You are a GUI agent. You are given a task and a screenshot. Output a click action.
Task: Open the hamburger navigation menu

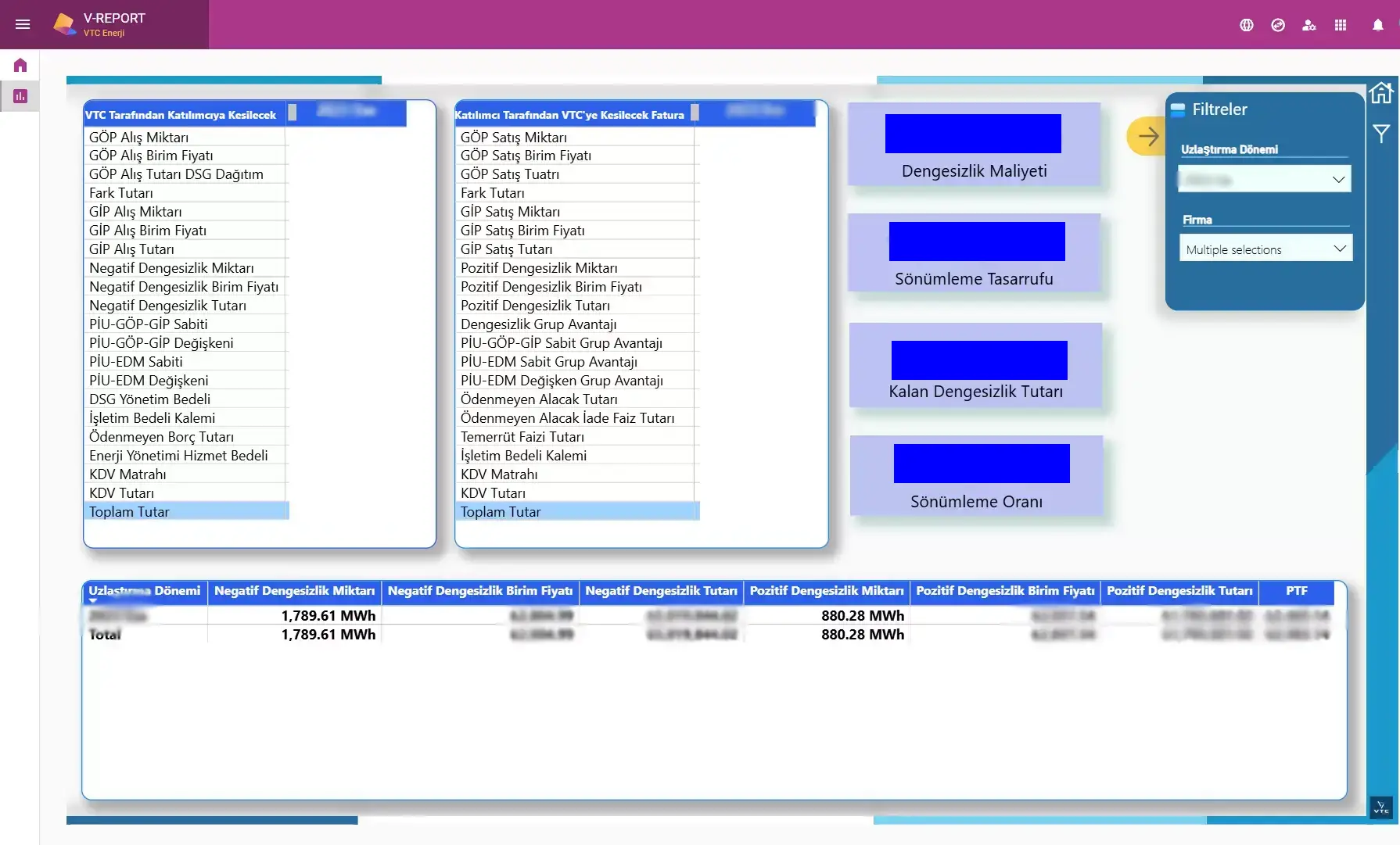(x=23, y=24)
